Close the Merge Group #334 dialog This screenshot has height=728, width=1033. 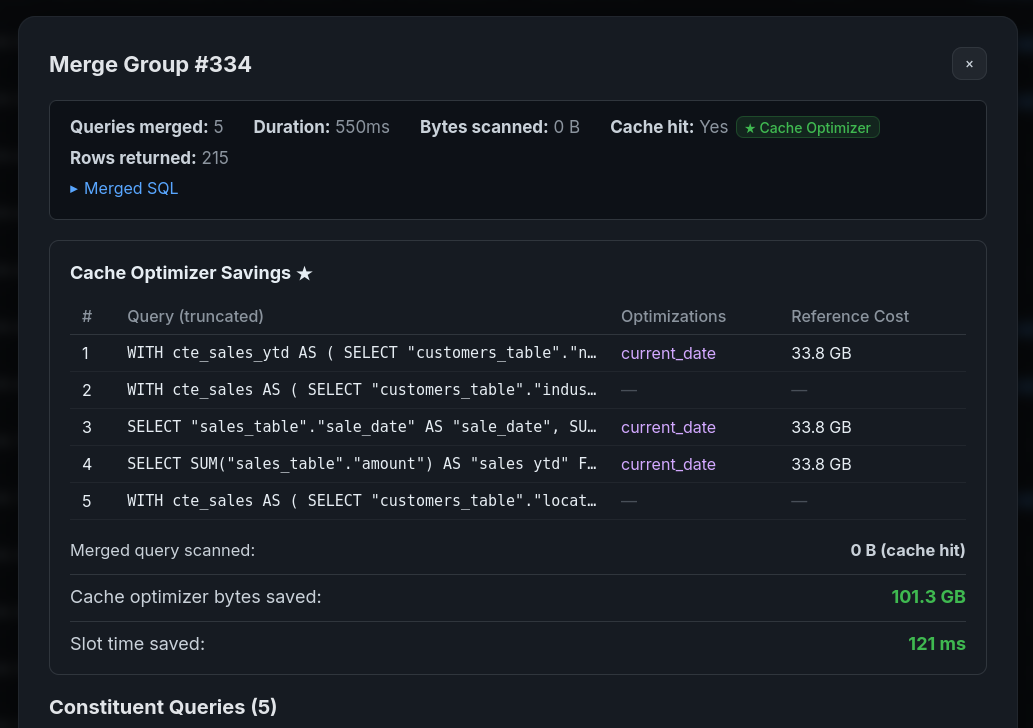coord(969,63)
